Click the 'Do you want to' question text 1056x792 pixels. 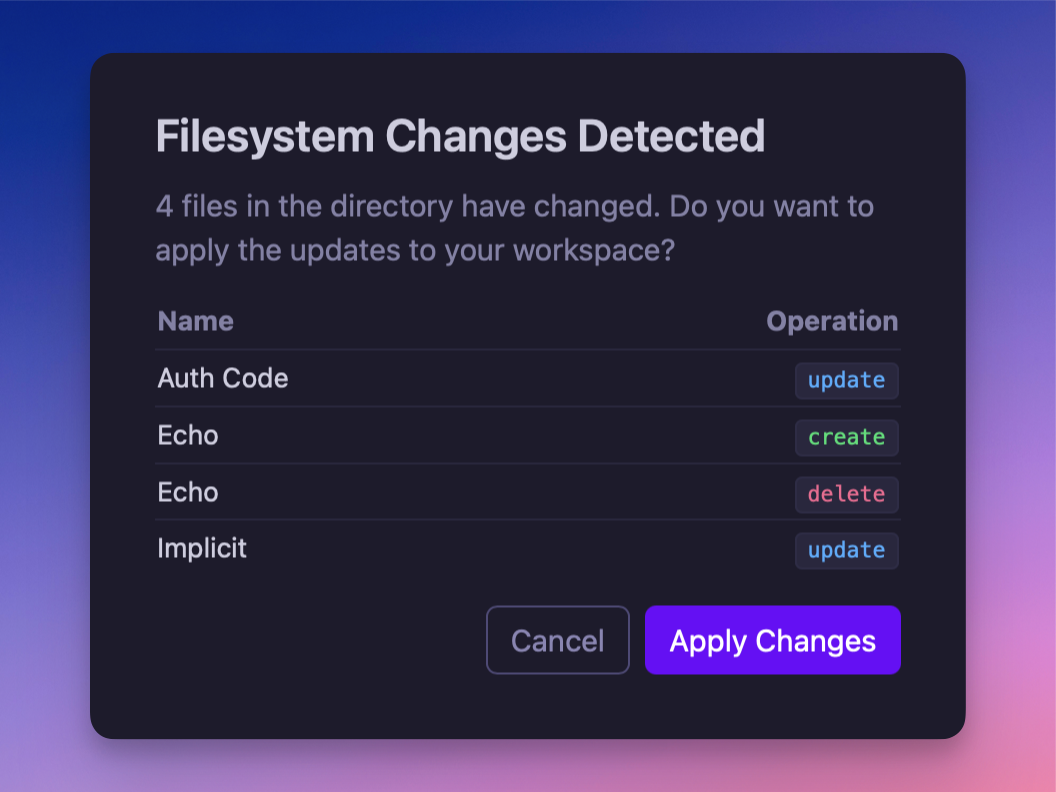(x=771, y=207)
